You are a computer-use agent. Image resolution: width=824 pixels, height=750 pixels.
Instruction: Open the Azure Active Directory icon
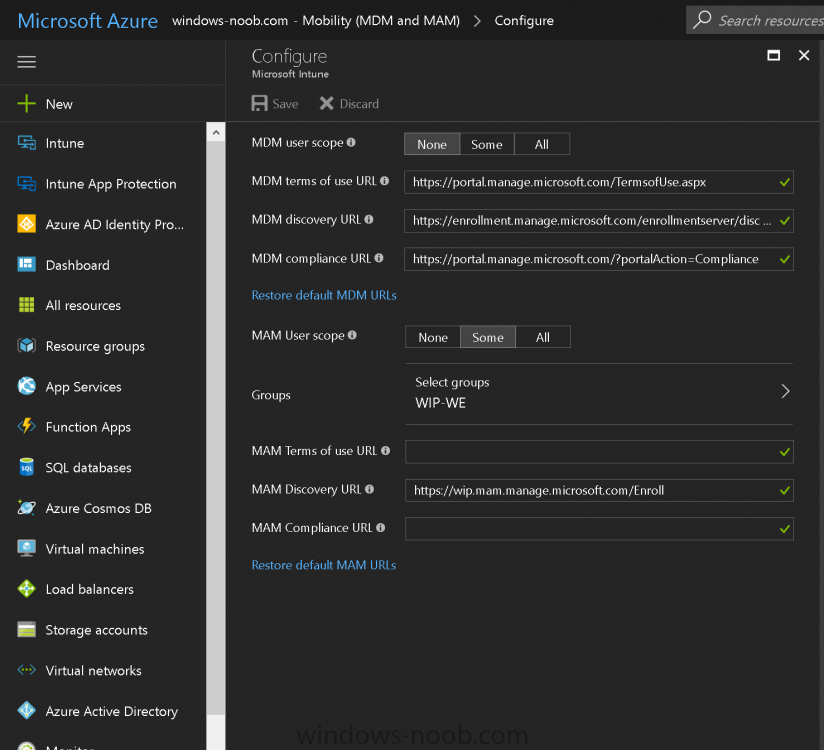pyautogui.click(x=26, y=711)
